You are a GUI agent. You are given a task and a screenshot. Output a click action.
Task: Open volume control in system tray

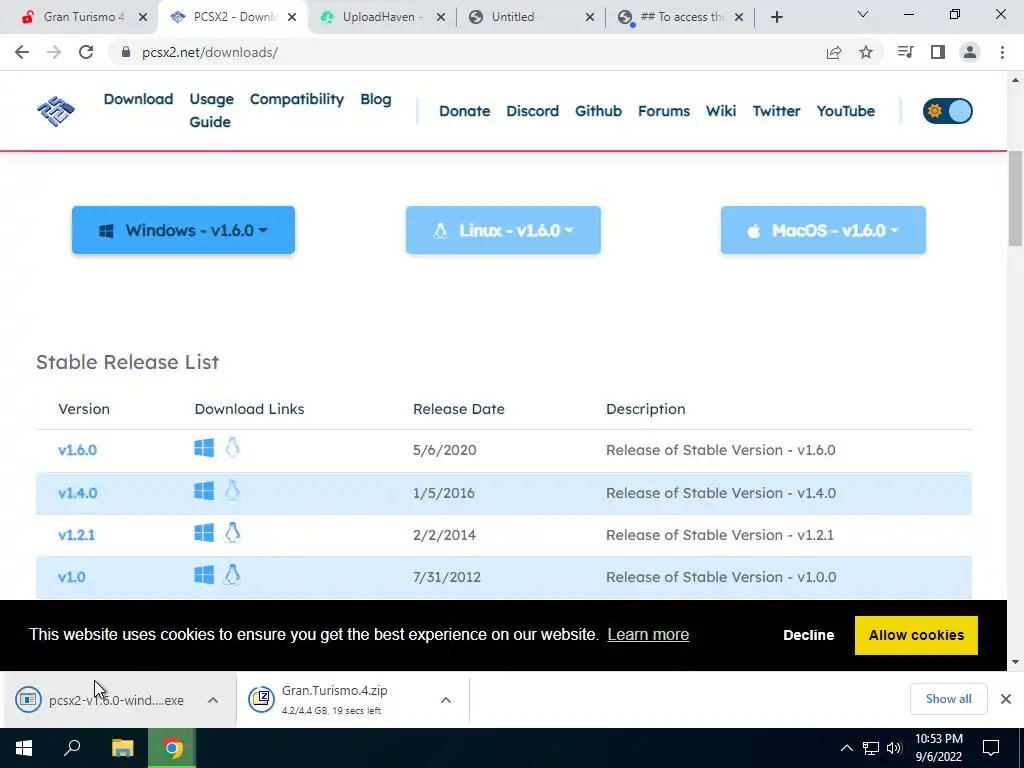[894, 748]
